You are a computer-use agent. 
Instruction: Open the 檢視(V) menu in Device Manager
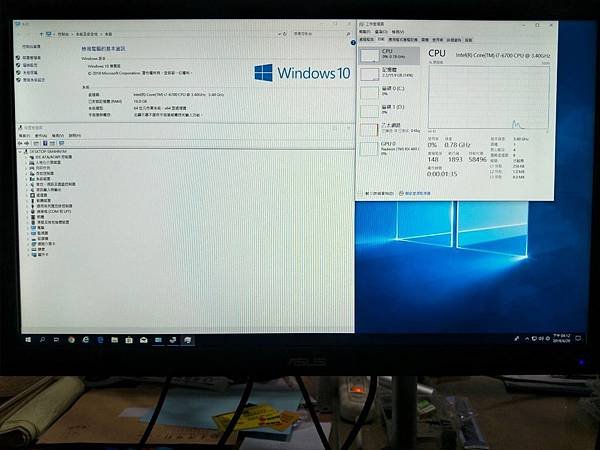coord(58,135)
